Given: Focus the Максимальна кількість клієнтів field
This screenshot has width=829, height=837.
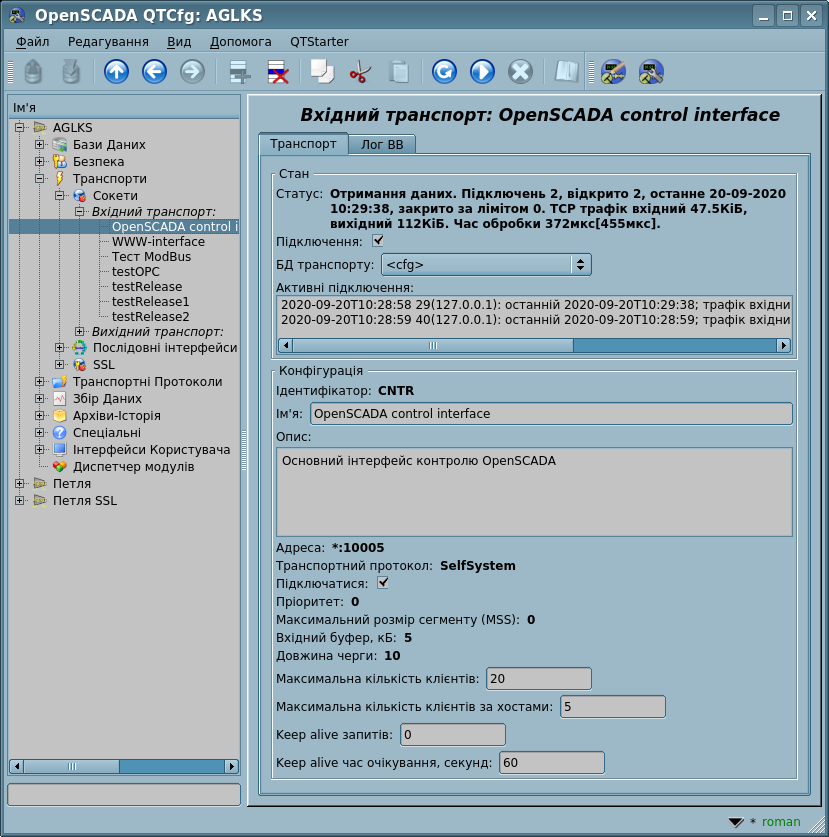Looking at the screenshot, I should [x=539, y=678].
